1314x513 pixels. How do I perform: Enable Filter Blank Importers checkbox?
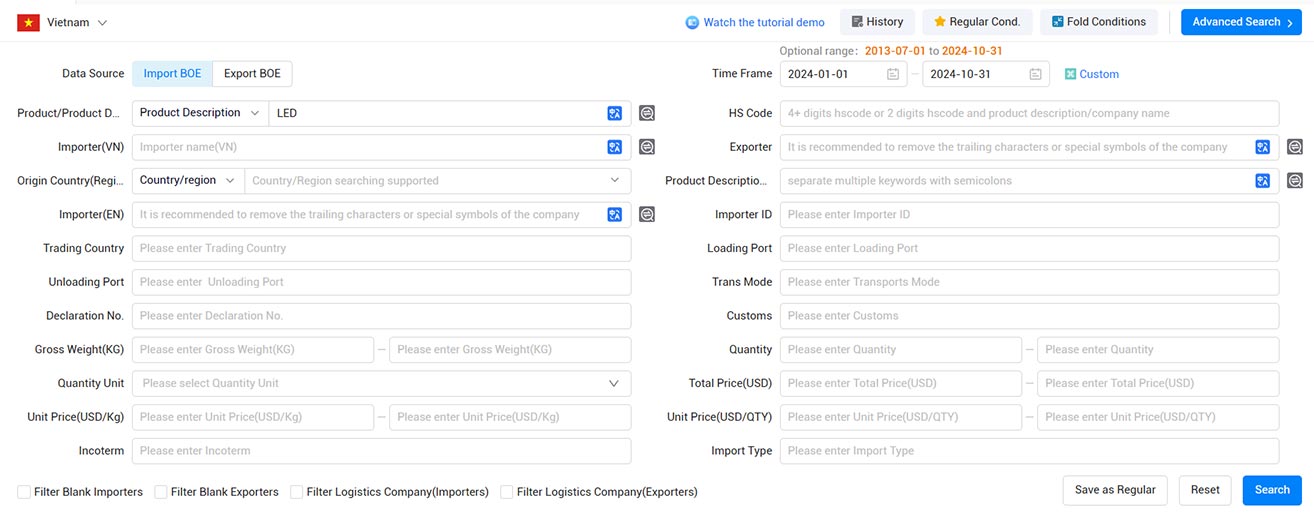pyautogui.click(x=23, y=492)
